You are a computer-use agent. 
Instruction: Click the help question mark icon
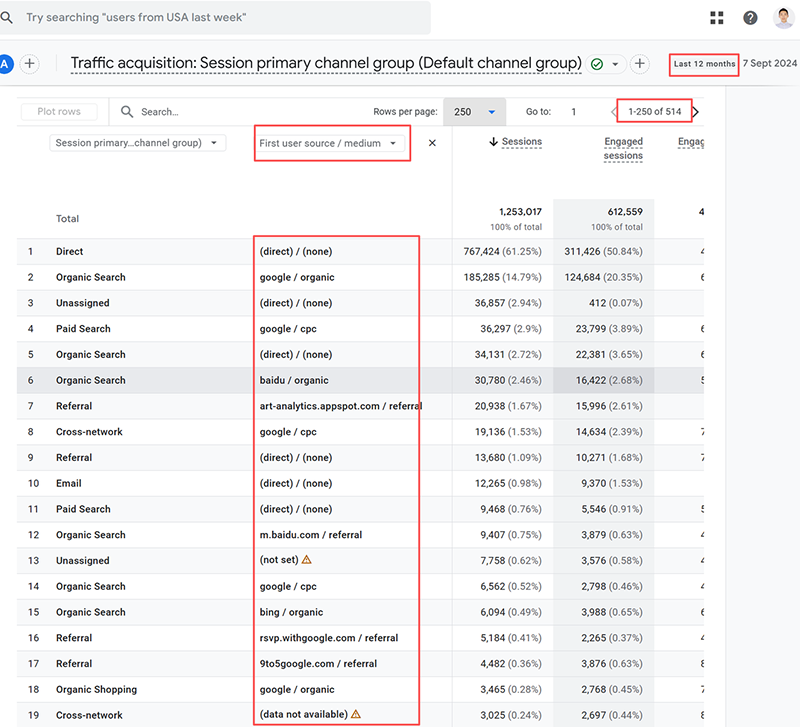[750, 18]
